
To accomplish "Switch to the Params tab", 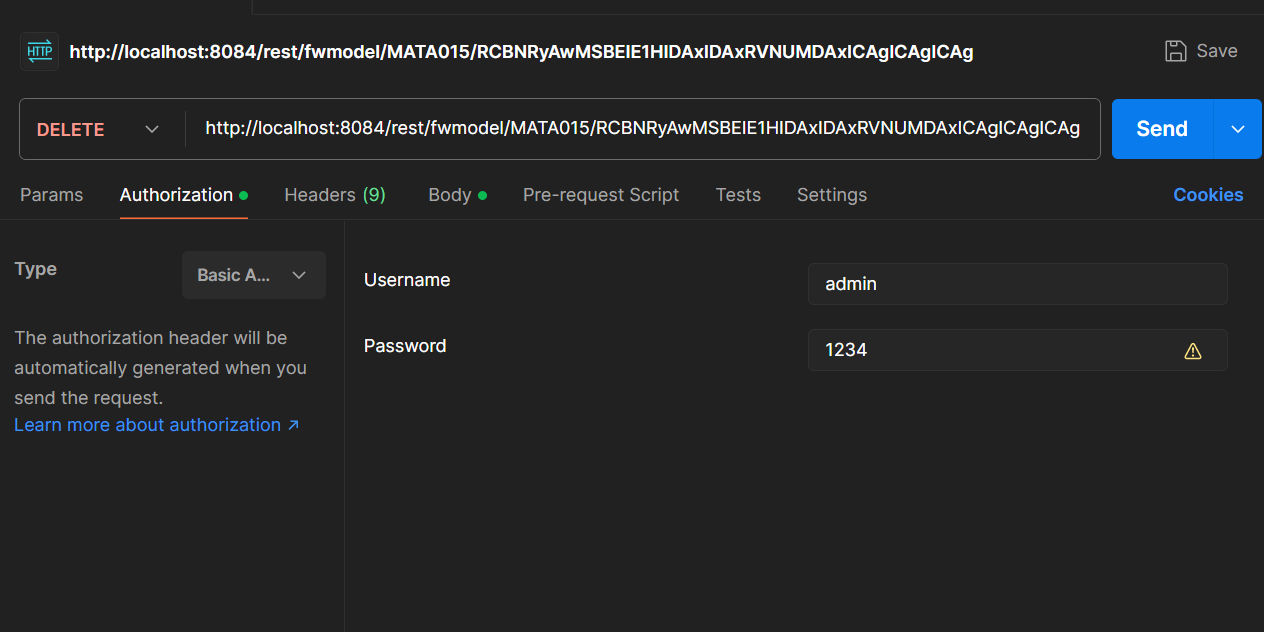I will [52, 195].
